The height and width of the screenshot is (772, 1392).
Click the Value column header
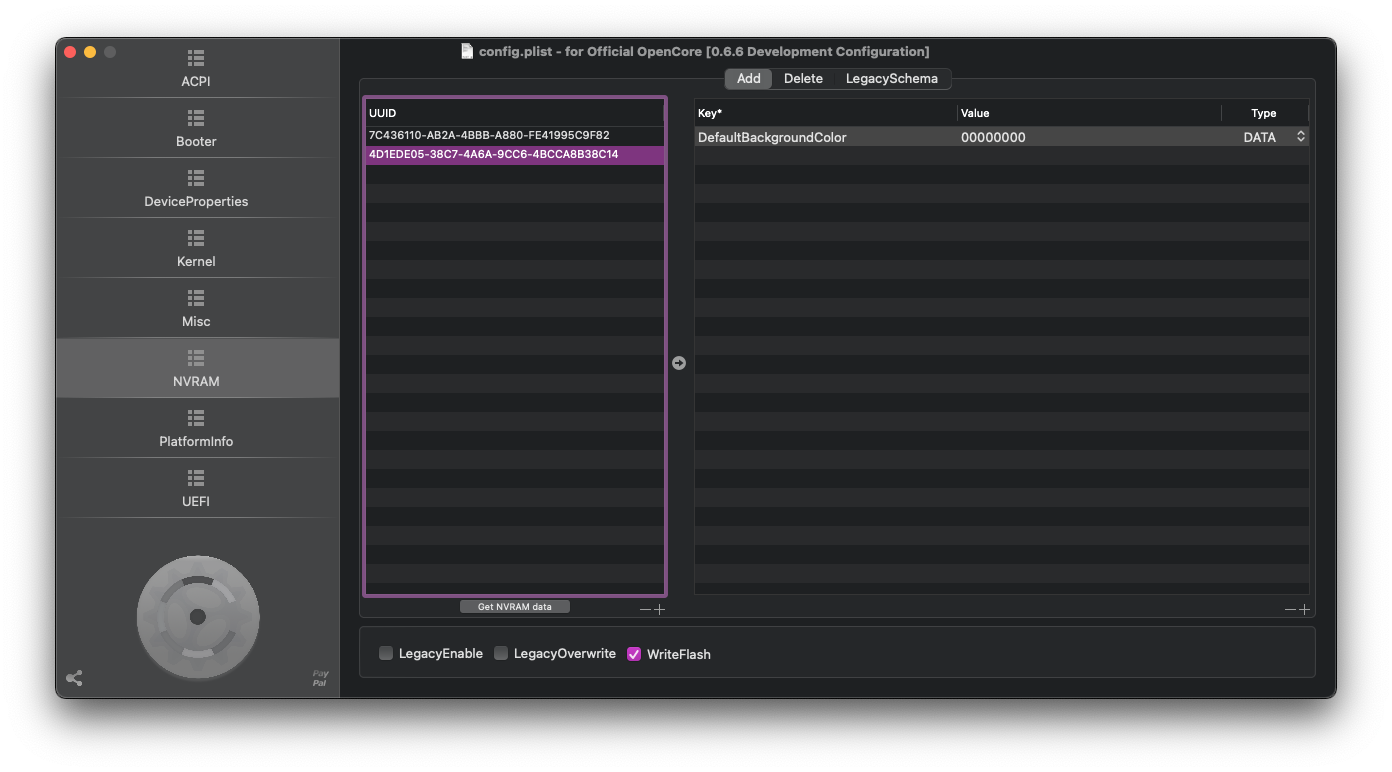(x=1088, y=113)
